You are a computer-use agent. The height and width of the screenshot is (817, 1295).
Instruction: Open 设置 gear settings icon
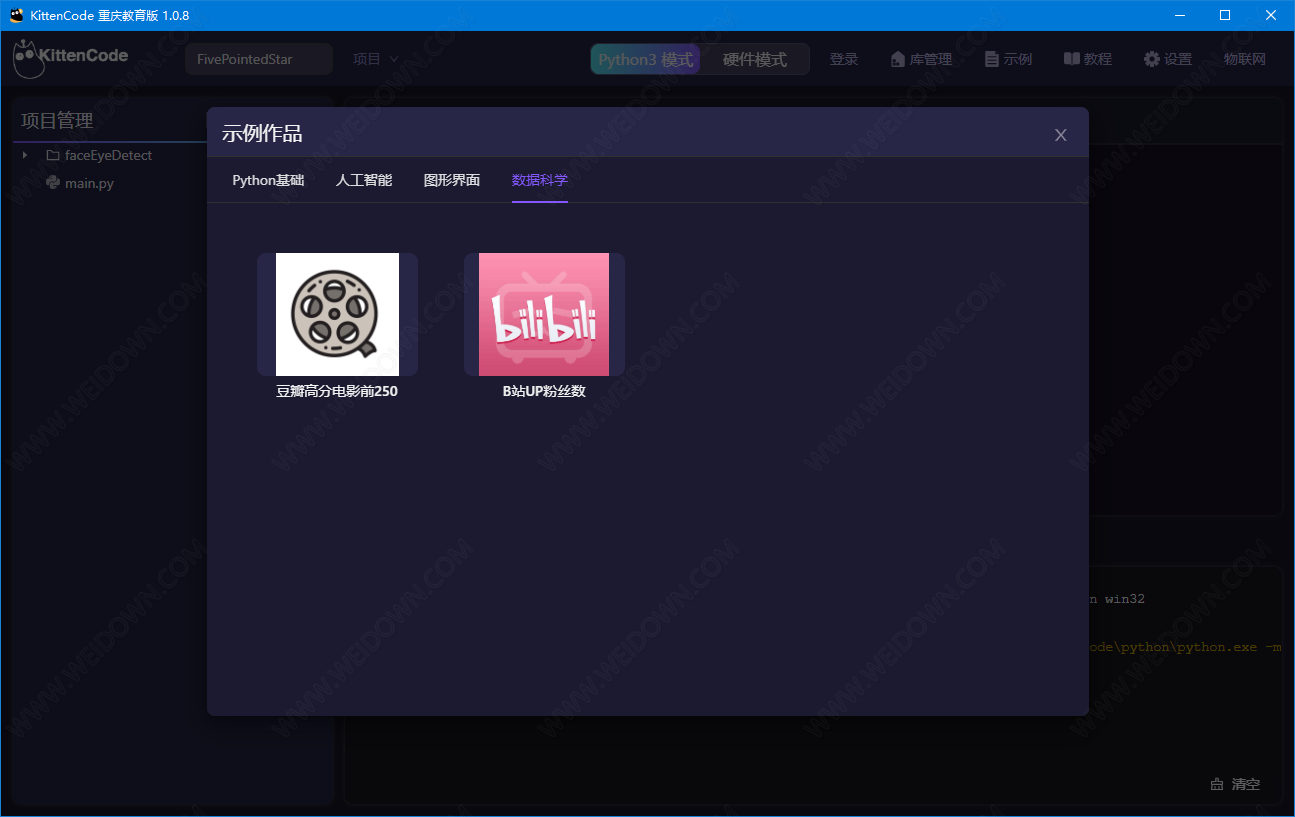coord(1152,60)
